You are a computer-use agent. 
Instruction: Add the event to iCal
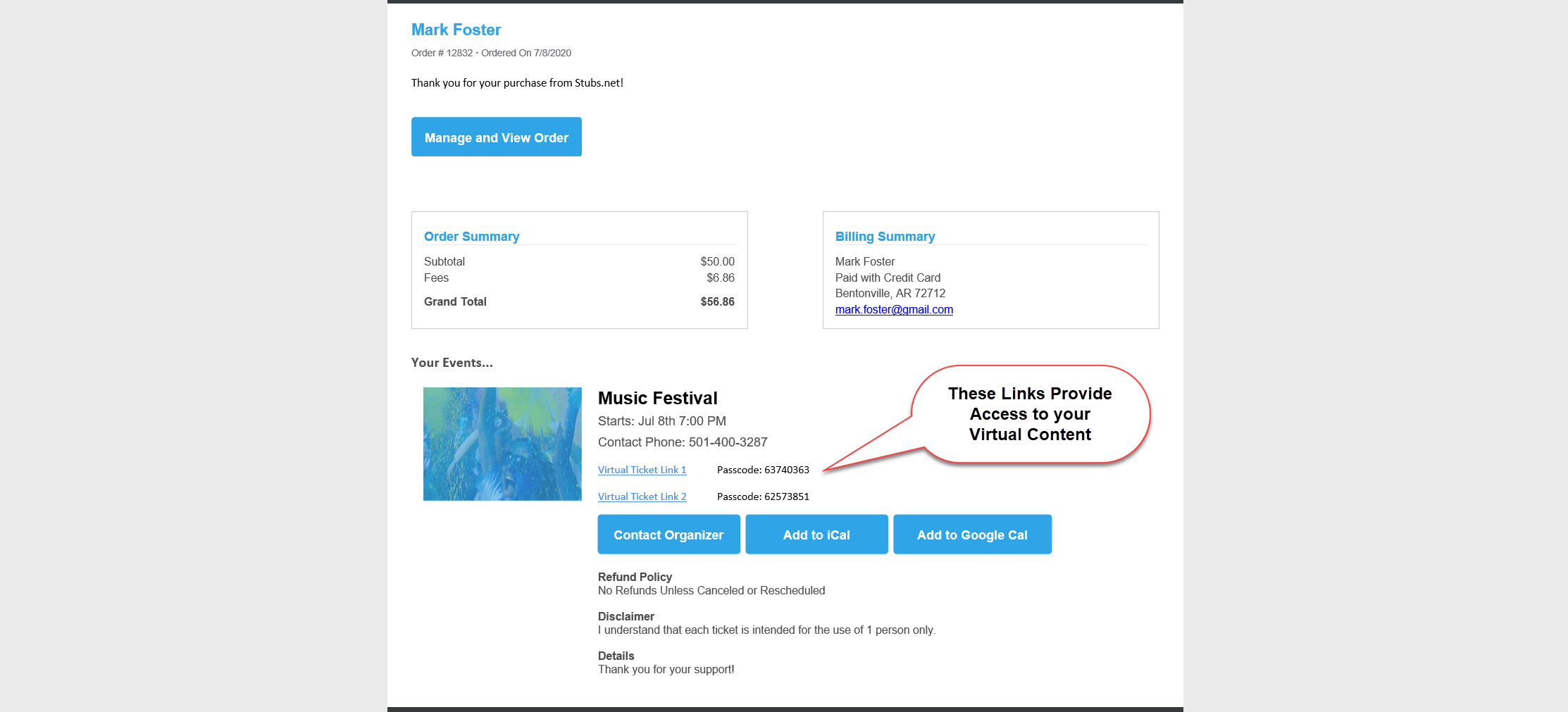[x=816, y=535]
